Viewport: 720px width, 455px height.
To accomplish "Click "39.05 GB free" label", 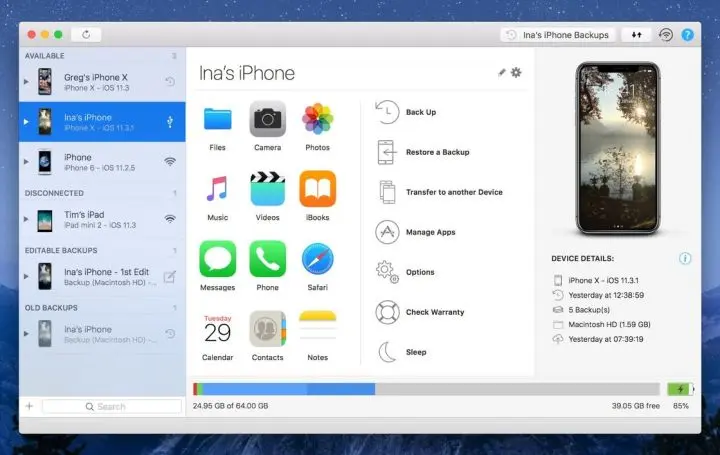I will (636, 406).
